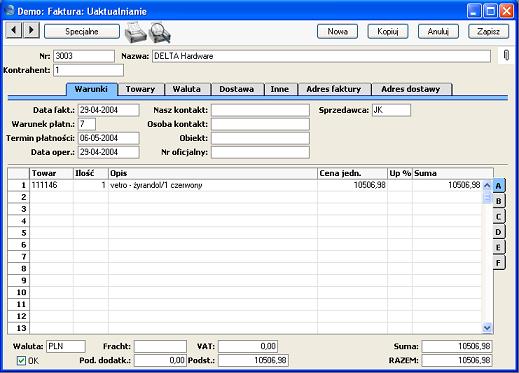This screenshot has height=373, width=519.
Task: Click the Suma total field
Action: [457, 346]
